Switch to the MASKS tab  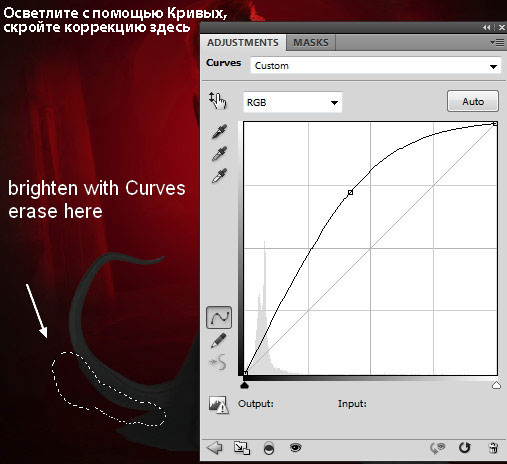[311, 43]
